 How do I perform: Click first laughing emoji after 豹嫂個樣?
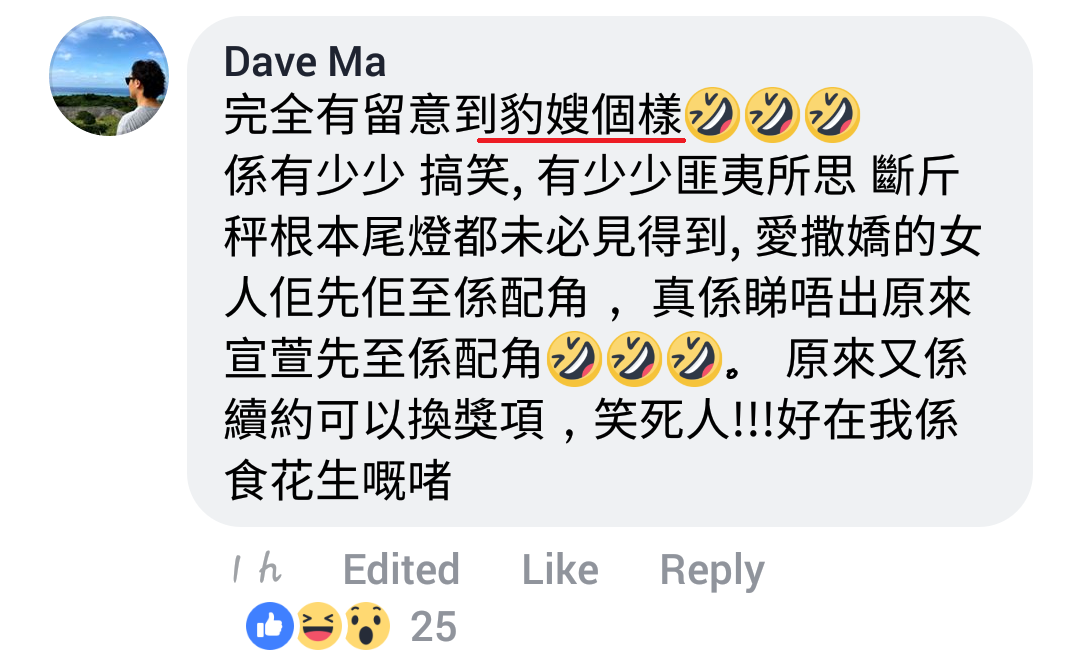coord(712,115)
